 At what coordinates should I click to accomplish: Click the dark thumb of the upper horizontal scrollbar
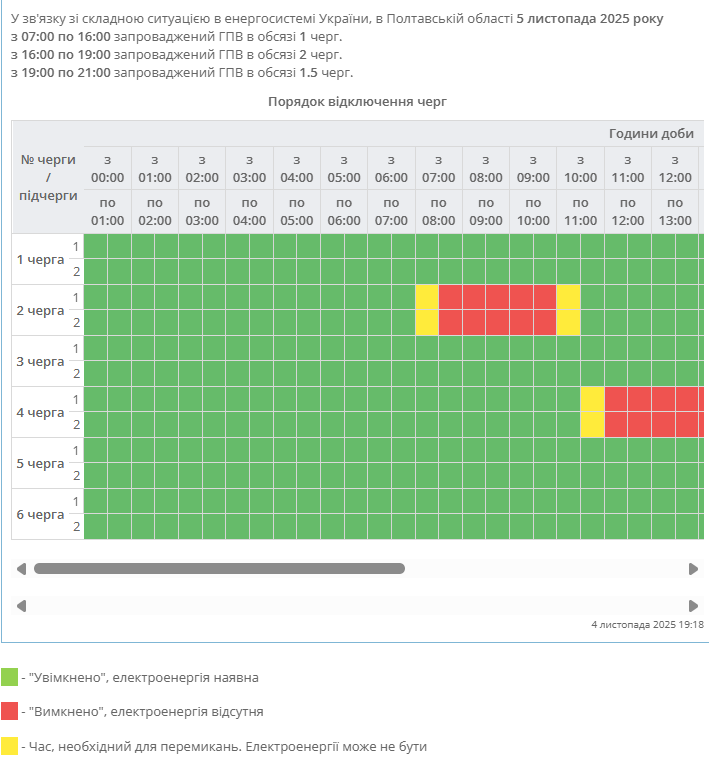tap(219, 569)
